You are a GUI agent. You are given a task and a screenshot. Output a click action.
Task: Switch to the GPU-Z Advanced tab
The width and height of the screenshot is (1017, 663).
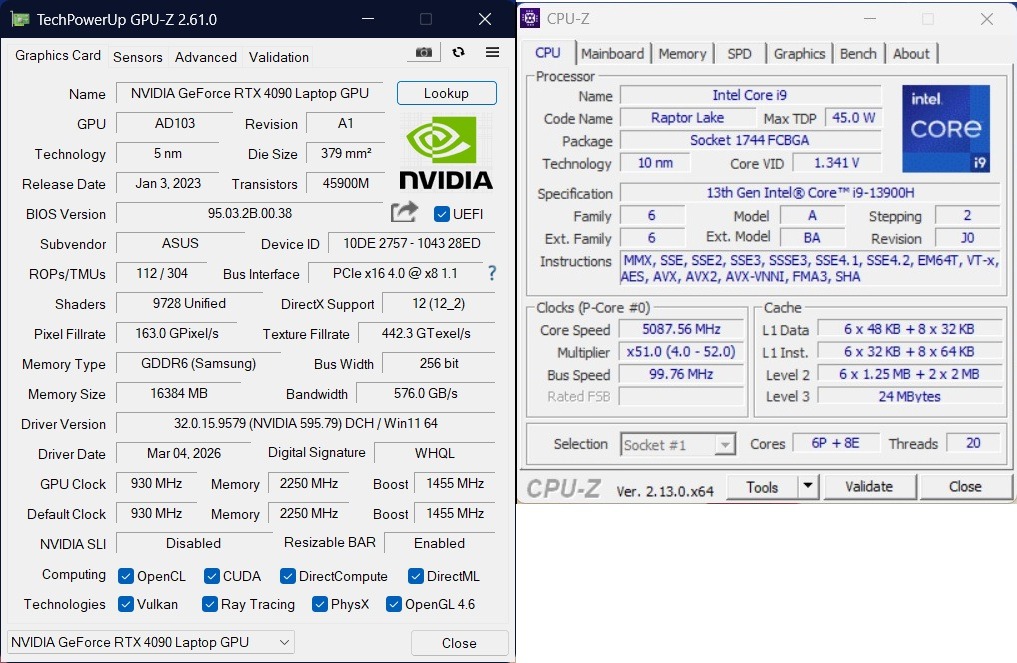pos(206,57)
